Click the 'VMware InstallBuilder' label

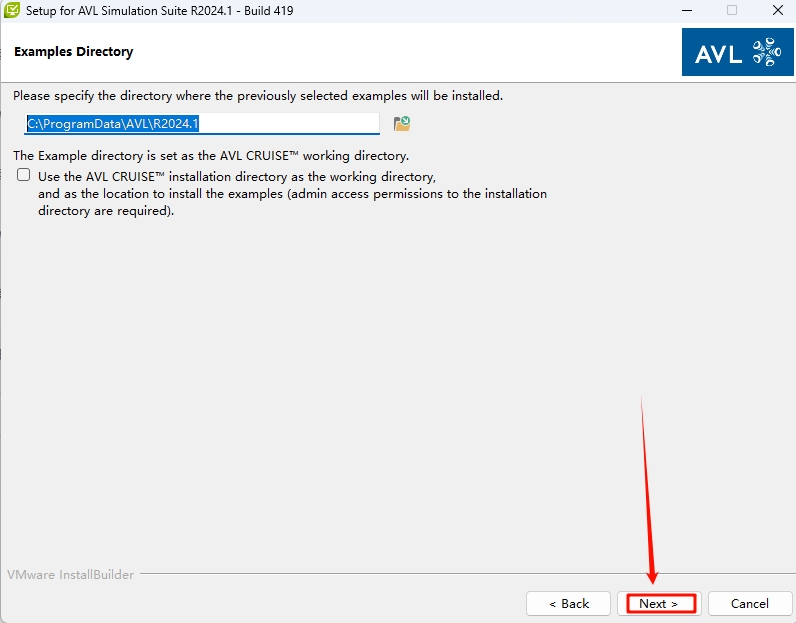70,575
